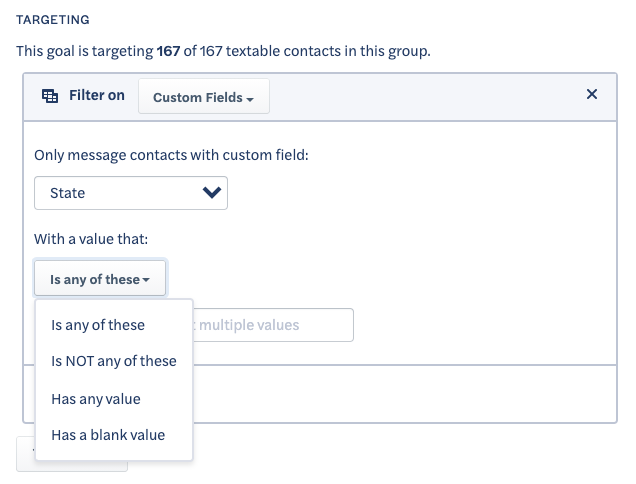Viewport: 636px width, 484px height.
Task: Click the TARGETING section heading
Action: (x=53, y=19)
